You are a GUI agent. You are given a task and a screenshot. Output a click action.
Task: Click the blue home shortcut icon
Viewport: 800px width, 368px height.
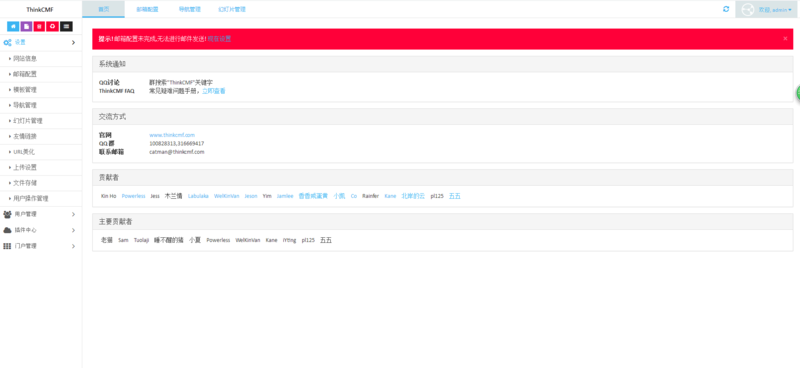pyautogui.click(x=13, y=26)
